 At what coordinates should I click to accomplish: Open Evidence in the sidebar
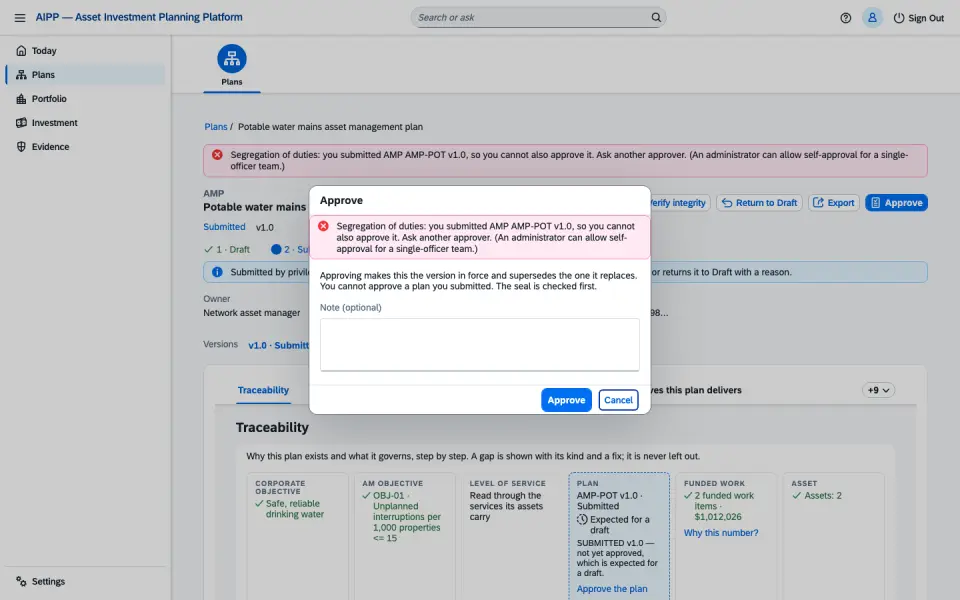click(86, 146)
